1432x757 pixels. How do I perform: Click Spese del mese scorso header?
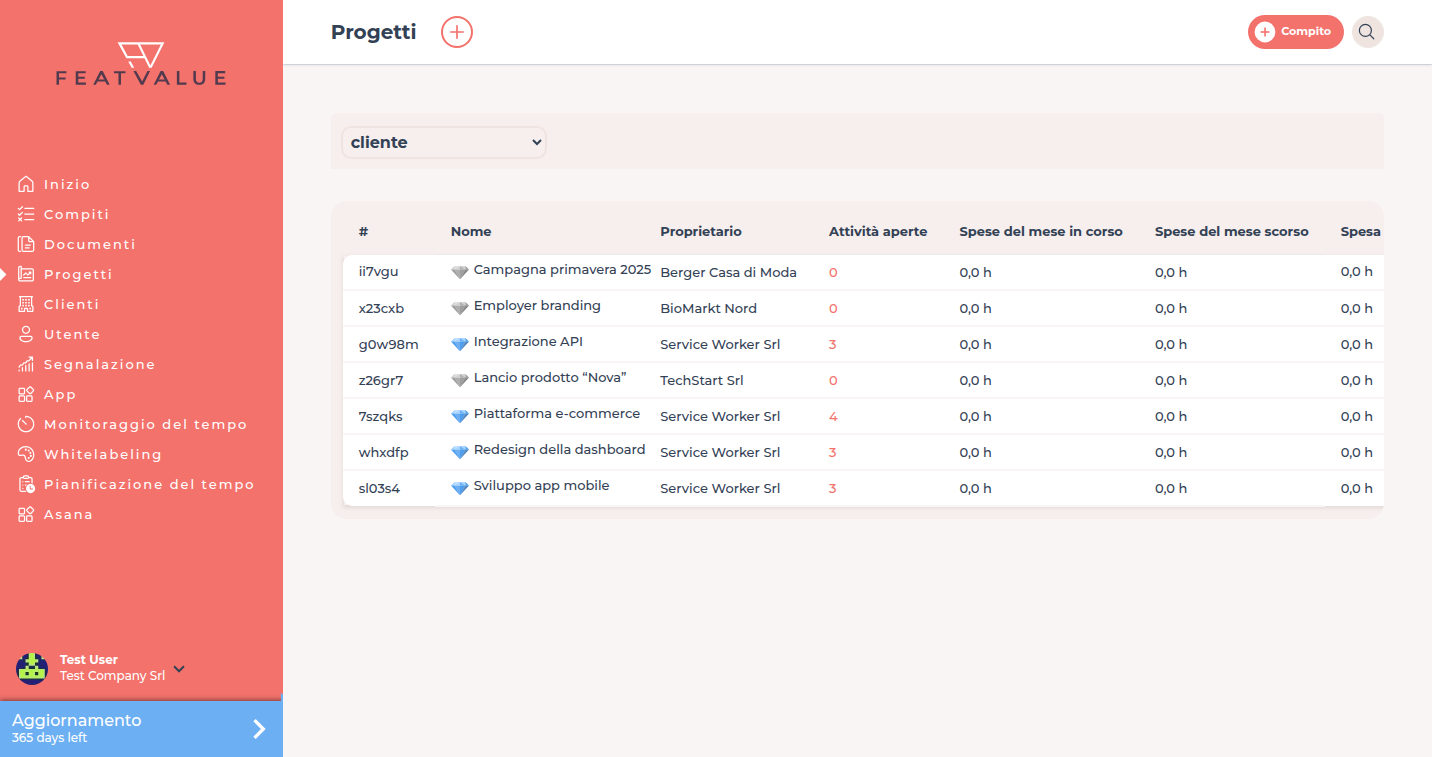[1232, 231]
